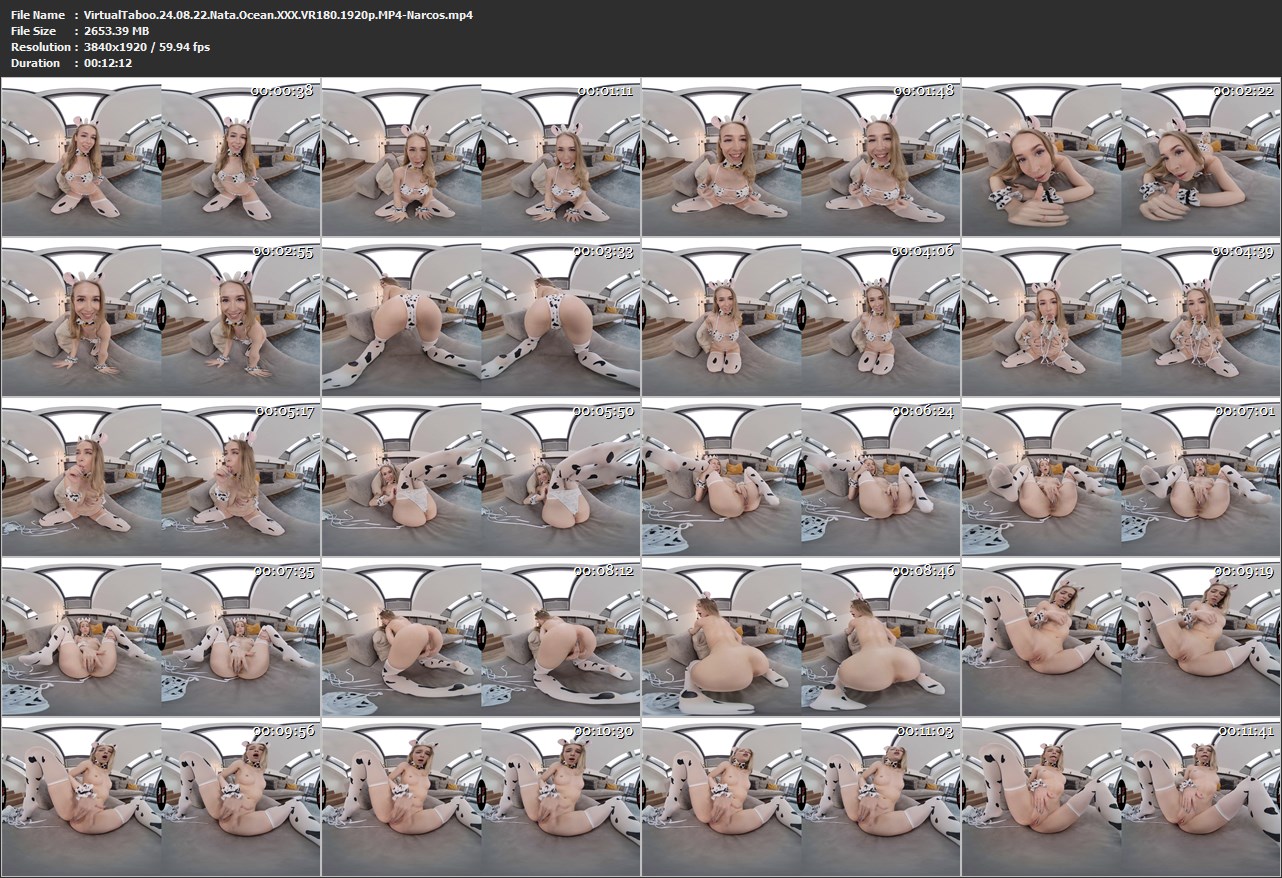
Task: Select the thumbnail stamped 00:05:17
Action: [161, 477]
